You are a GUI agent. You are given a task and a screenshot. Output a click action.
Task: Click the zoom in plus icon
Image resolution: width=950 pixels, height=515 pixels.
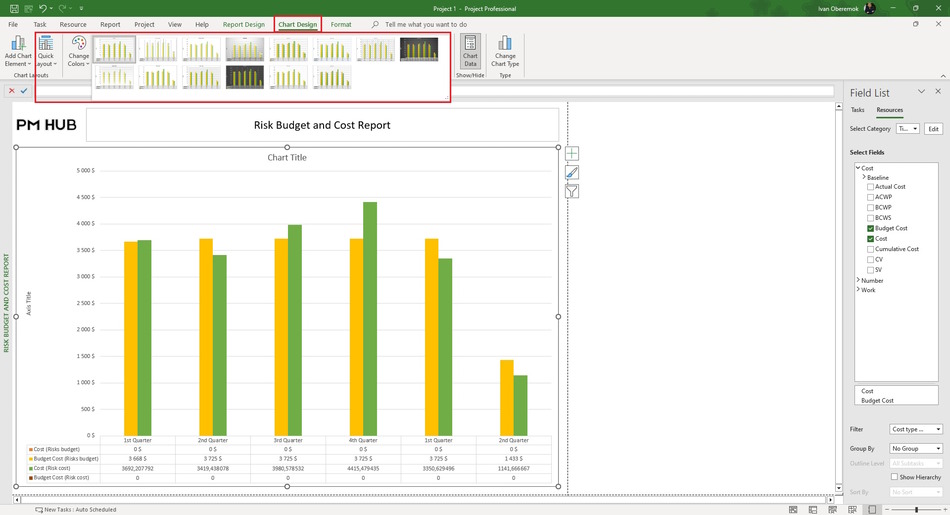click(945, 510)
